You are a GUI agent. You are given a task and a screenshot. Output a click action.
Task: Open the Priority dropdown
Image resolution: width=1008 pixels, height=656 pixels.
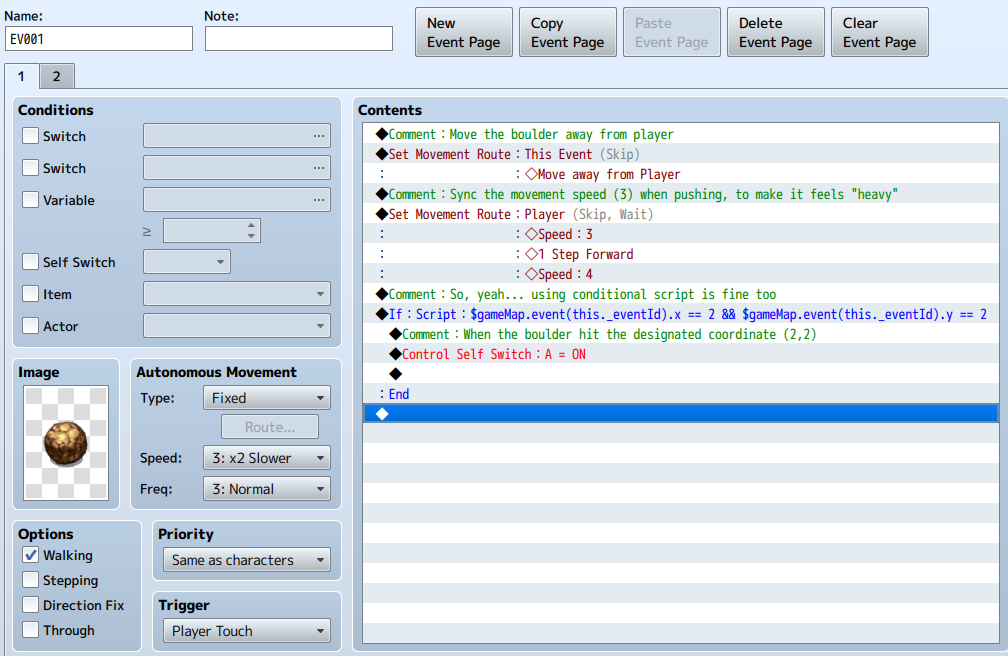[x=247, y=560]
